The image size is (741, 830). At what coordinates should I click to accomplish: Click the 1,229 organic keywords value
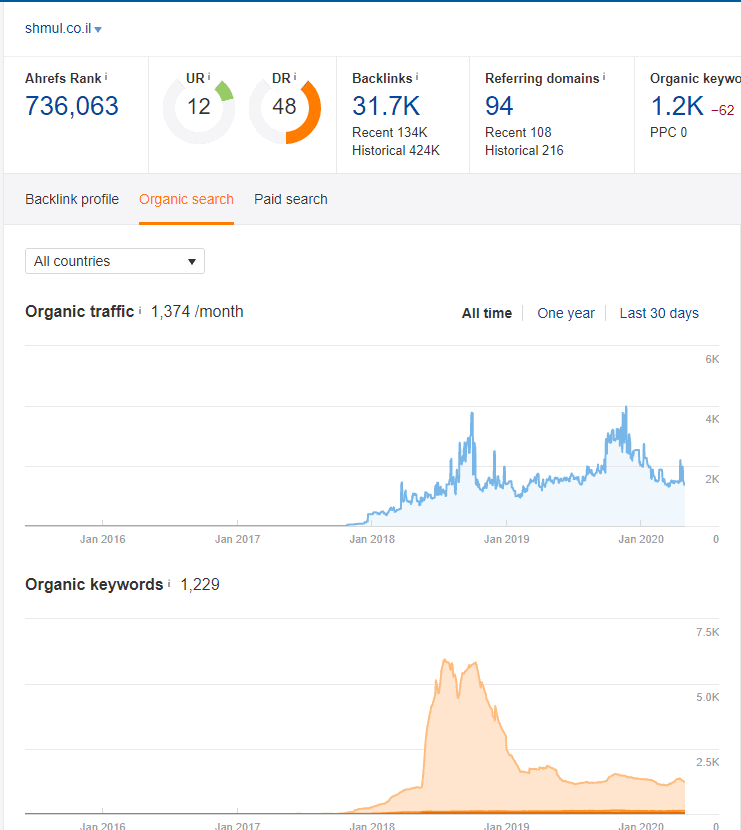200,584
